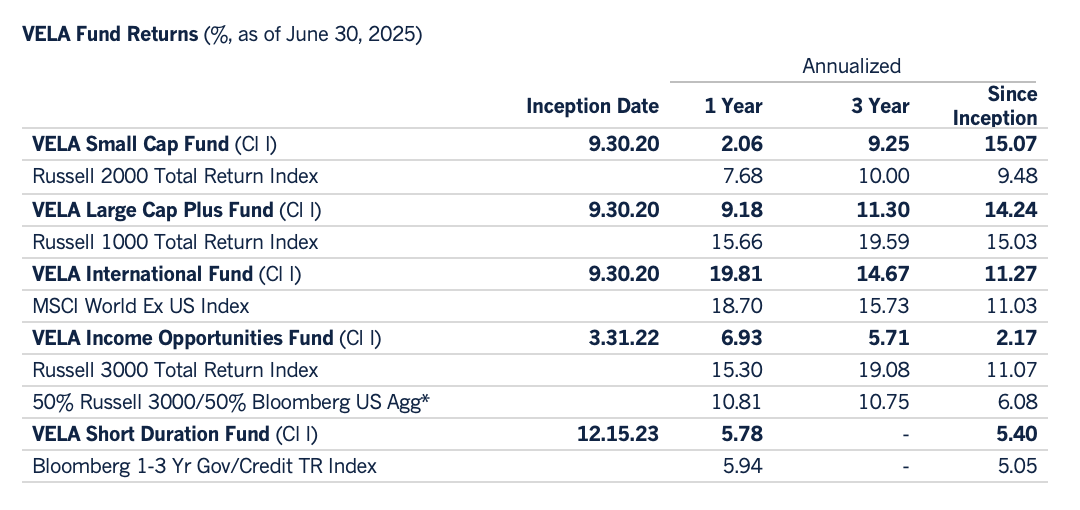The width and height of the screenshot is (1080, 510).
Task: Click the Annualized group heading
Action: pos(852,66)
